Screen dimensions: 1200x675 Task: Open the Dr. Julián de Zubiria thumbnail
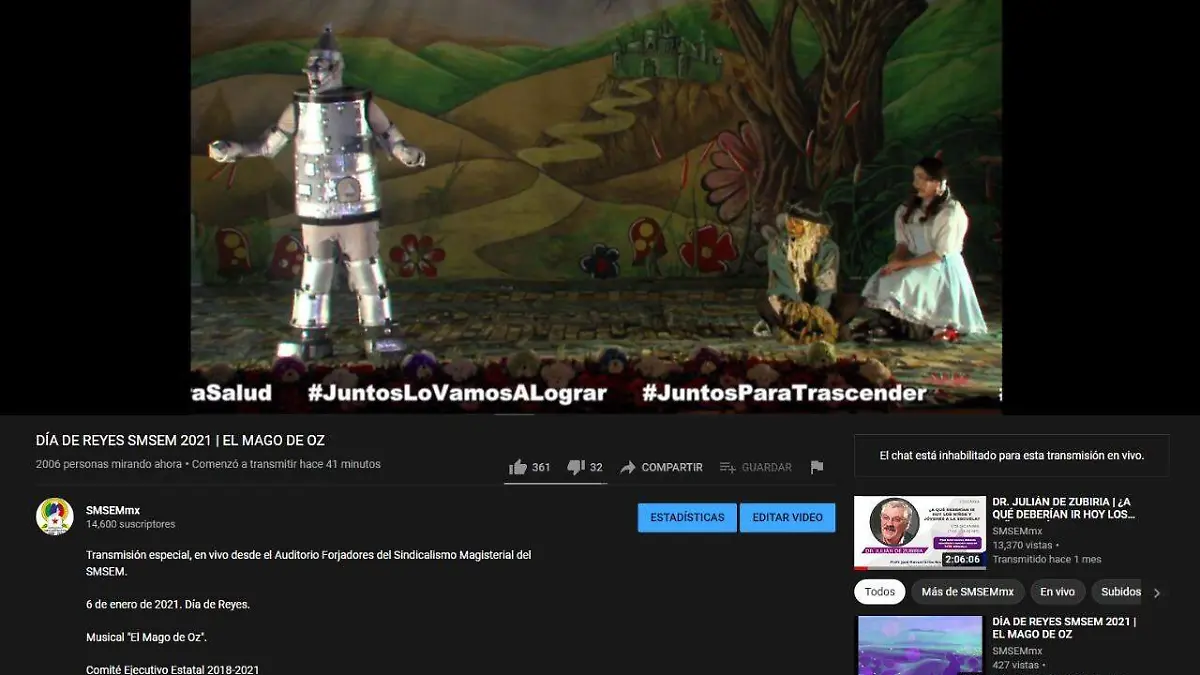click(919, 533)
